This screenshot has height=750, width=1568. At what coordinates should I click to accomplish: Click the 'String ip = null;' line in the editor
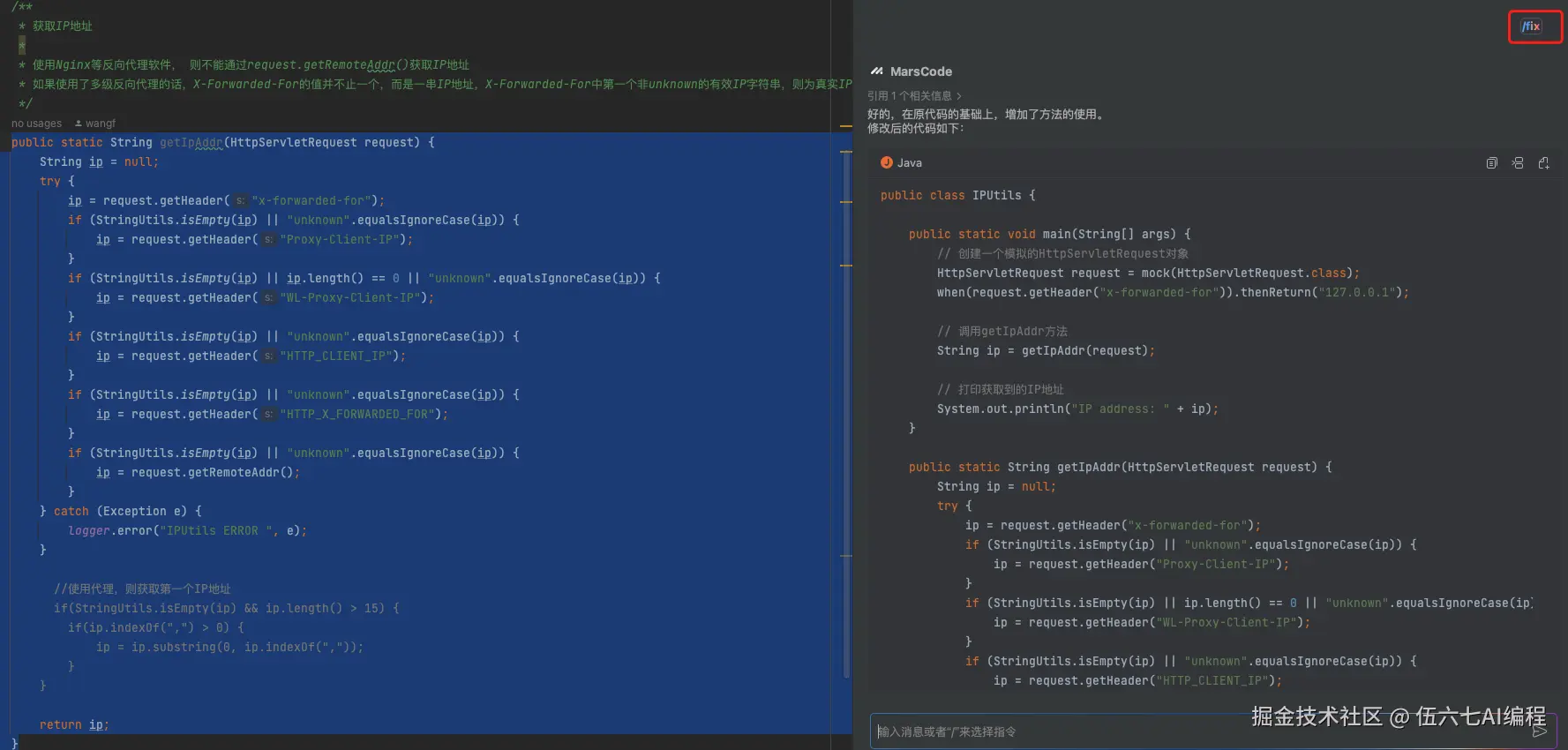(99, 161)
